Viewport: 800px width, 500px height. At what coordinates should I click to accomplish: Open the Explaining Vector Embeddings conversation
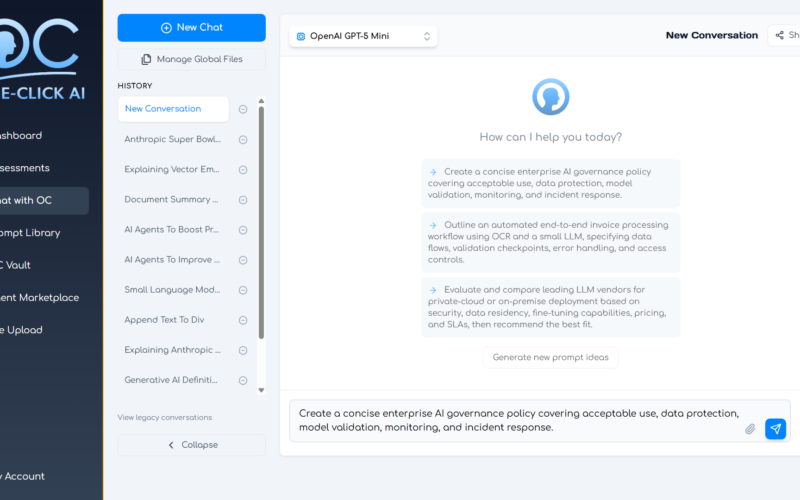click(x=173, y=170)
